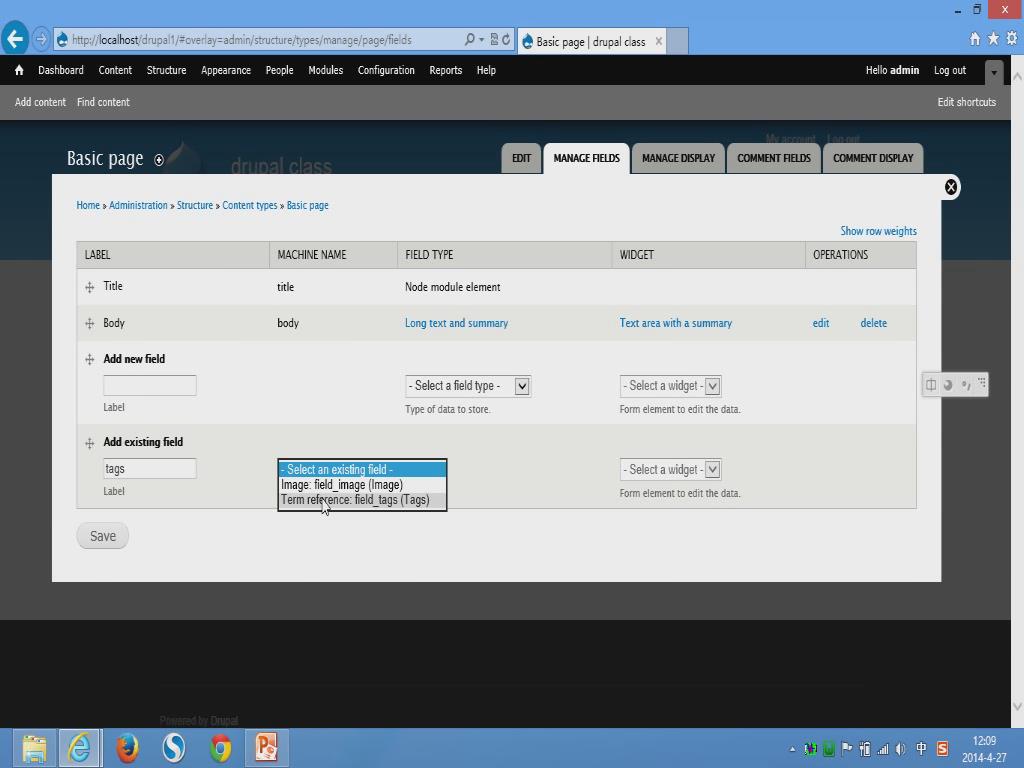Click the Edit shortcuts link
1024x768 pixels.
coord(967,102)
